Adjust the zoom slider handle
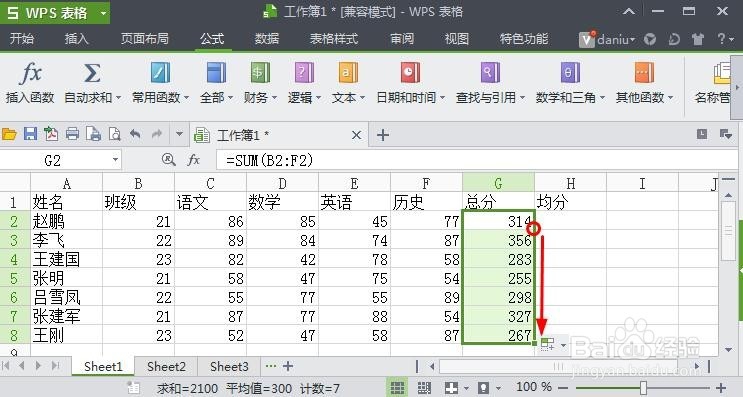This screenshot has width=743, height=397. pos(643,388)
